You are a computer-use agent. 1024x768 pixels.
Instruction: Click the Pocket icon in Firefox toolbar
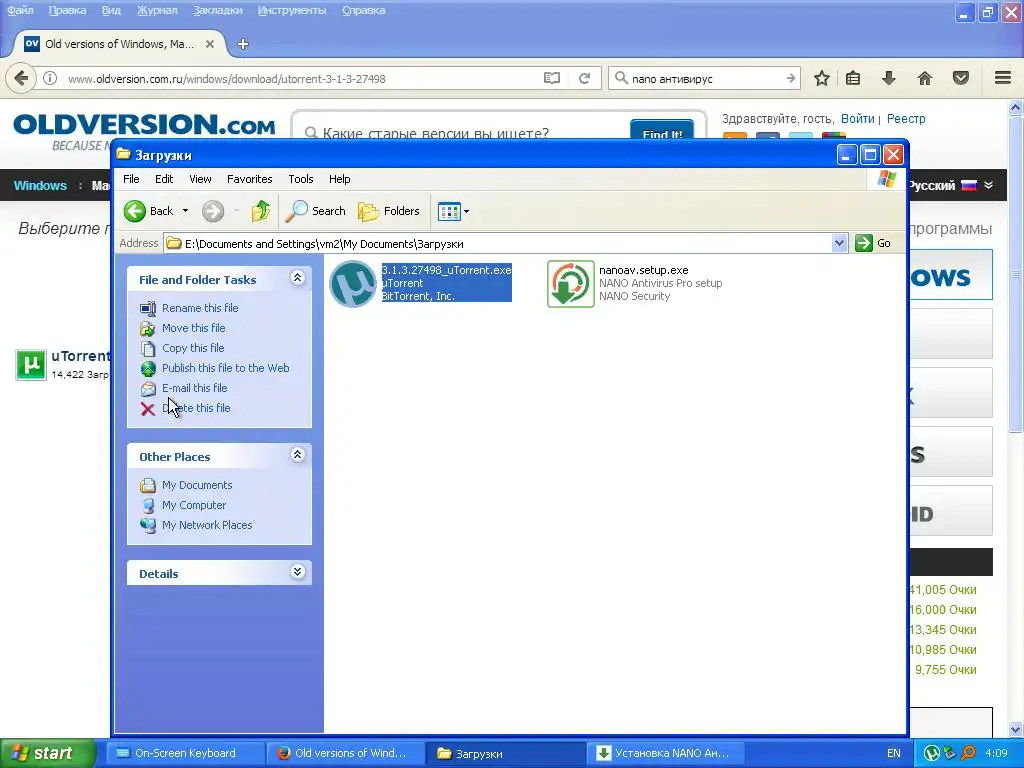pos(961,78)
